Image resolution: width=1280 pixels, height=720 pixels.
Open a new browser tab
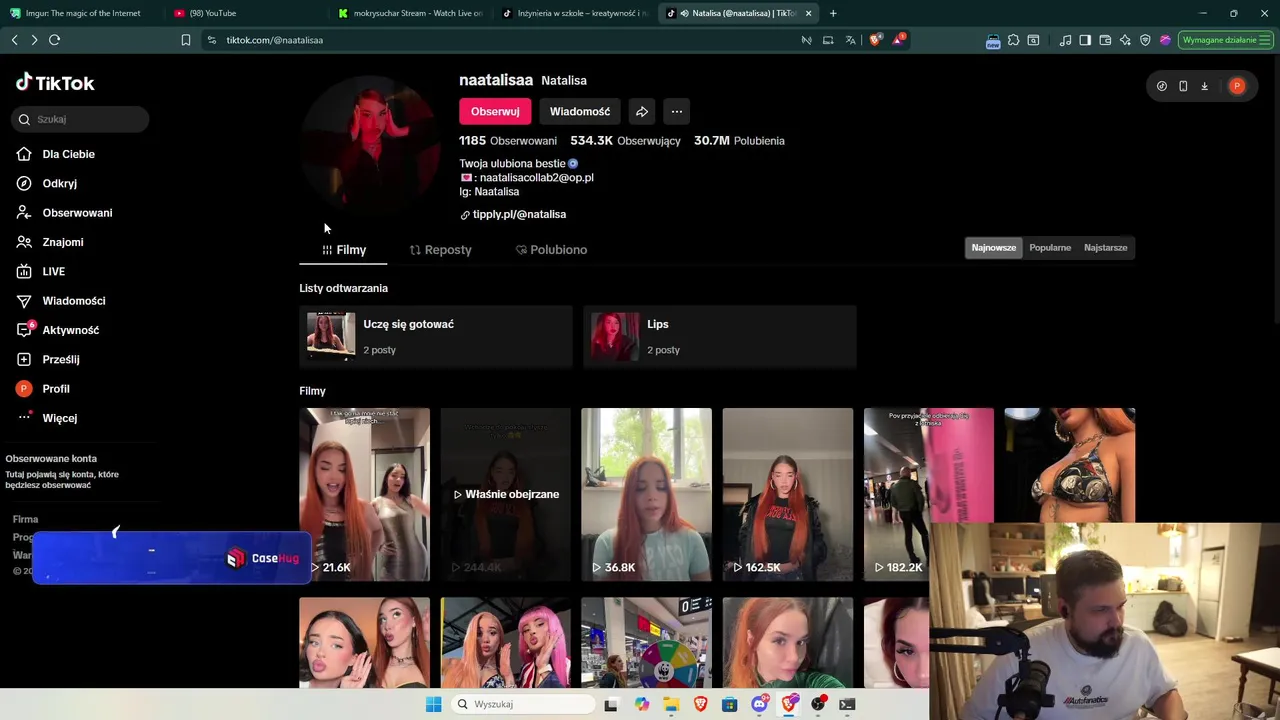(x=833, y=13)
